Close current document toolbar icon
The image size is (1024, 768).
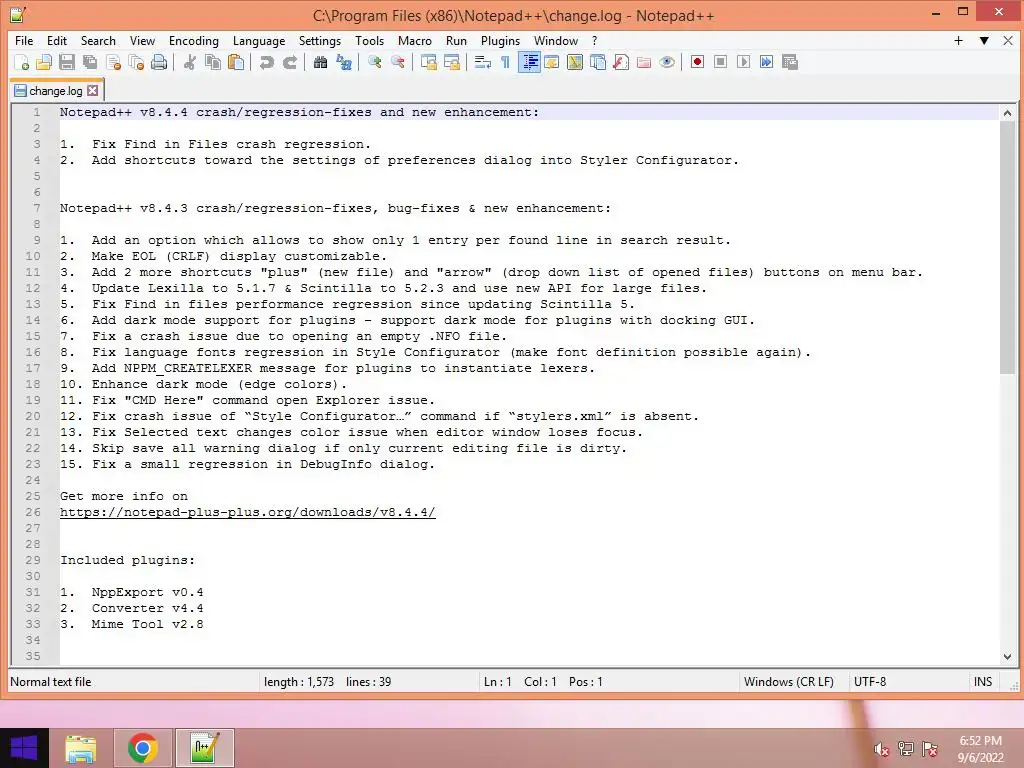[x=113, y=62]
